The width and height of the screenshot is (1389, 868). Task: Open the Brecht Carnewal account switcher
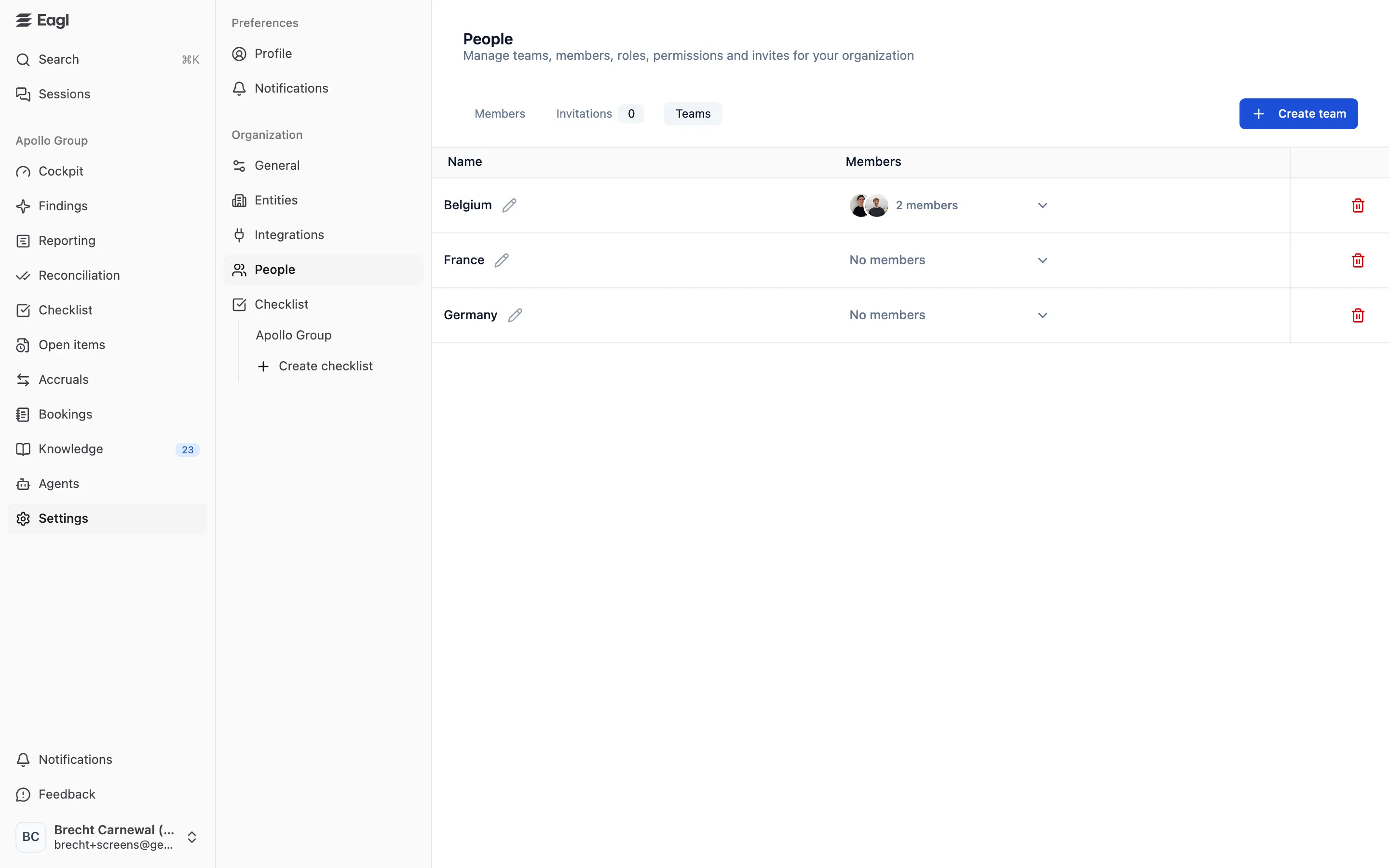coord(108,837)
